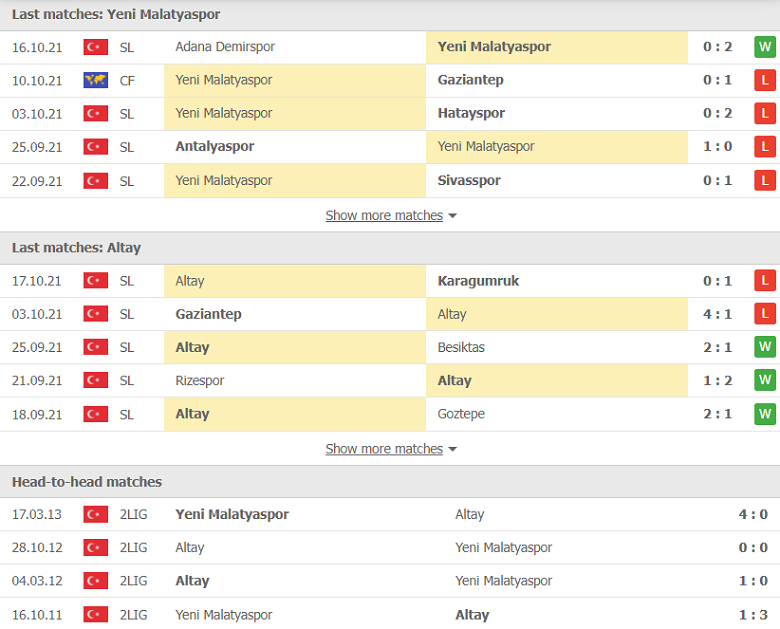Click Head-to-head matches header
780x629 pixels.
87,482
